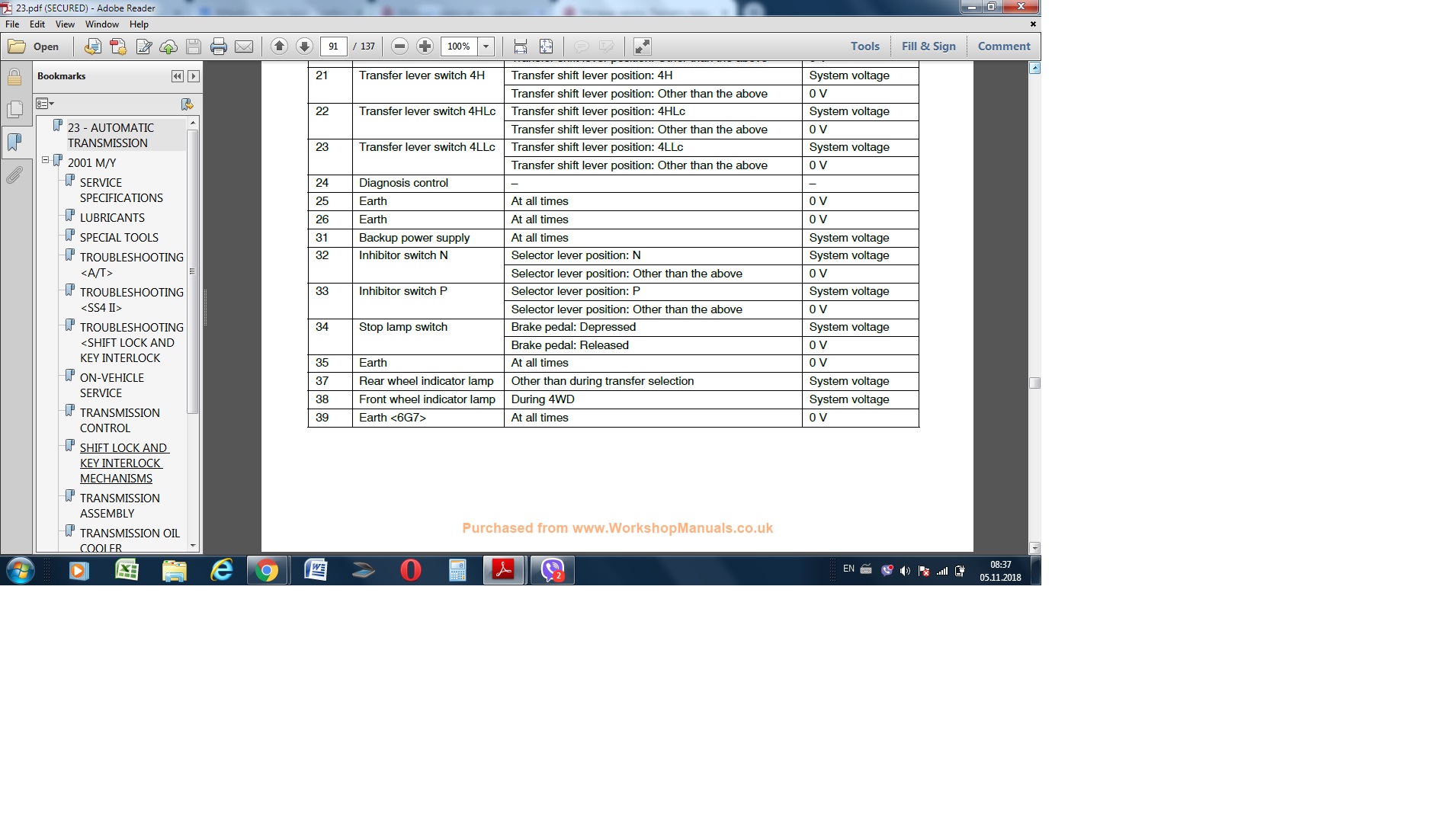Click the Save floppy disk icon
1456x814 pixels.
point(194,46)
